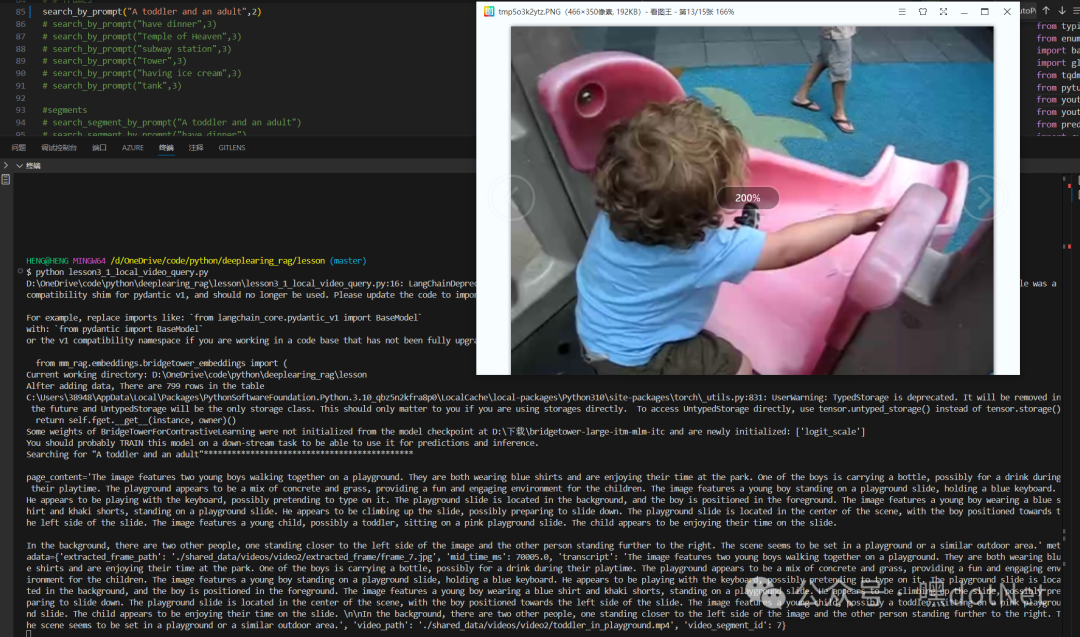Show next image with right arrow
1080x637 pixels.
(984, 198)
